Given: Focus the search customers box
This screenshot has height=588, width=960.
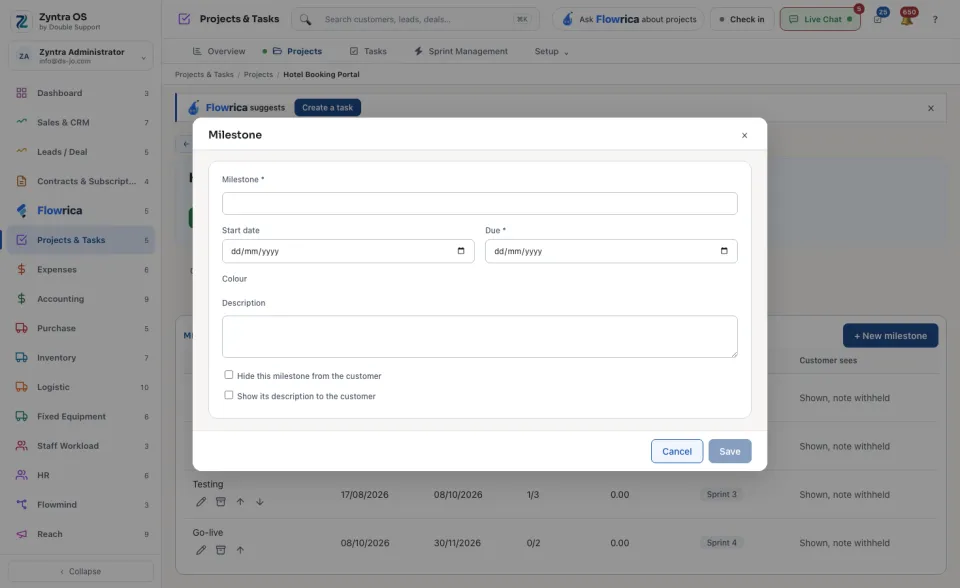Looking at the screenshot, I should (416, 19).
